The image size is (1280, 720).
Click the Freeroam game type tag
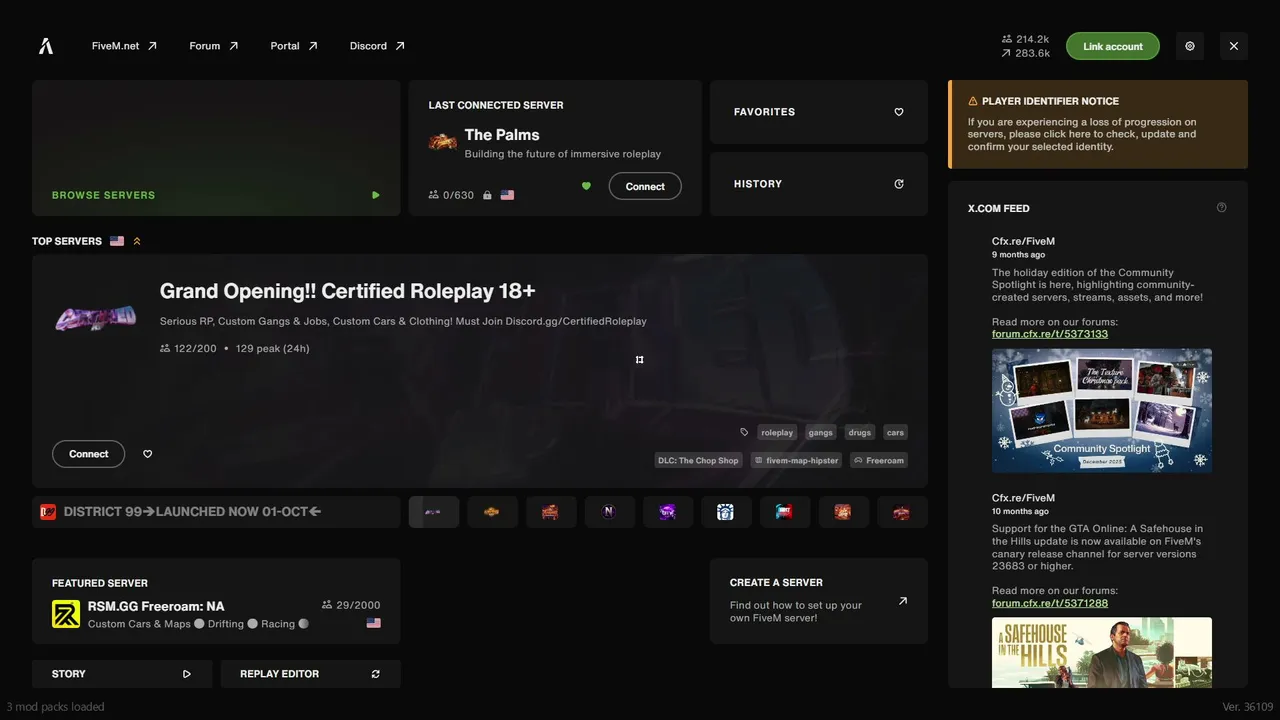coord(879,460)
